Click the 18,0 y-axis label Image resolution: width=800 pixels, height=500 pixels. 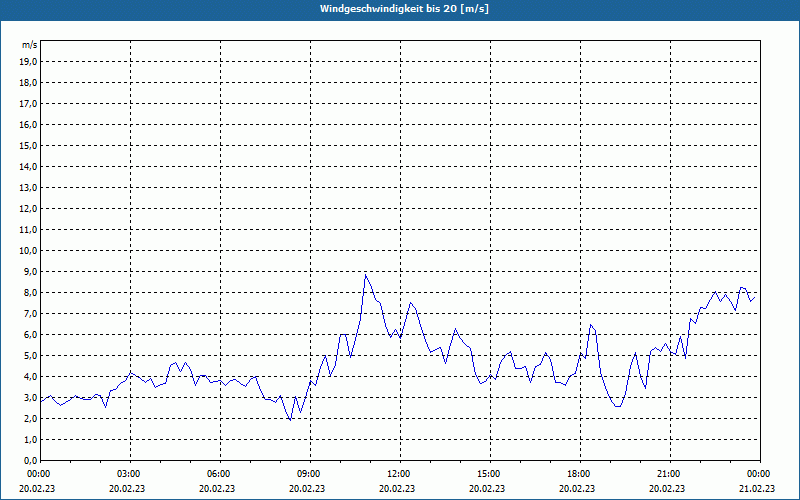click(29, 83)
